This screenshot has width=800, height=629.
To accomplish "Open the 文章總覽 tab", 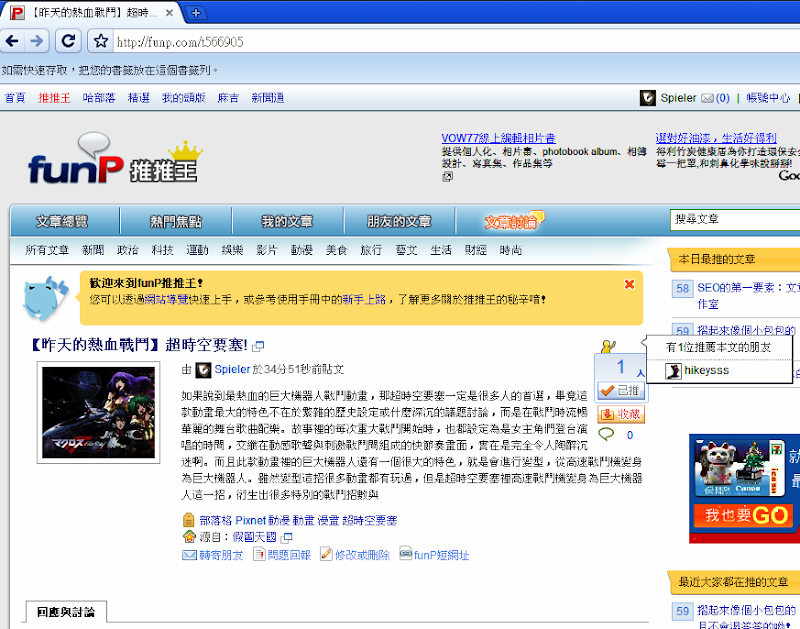I will pos(62,221).
